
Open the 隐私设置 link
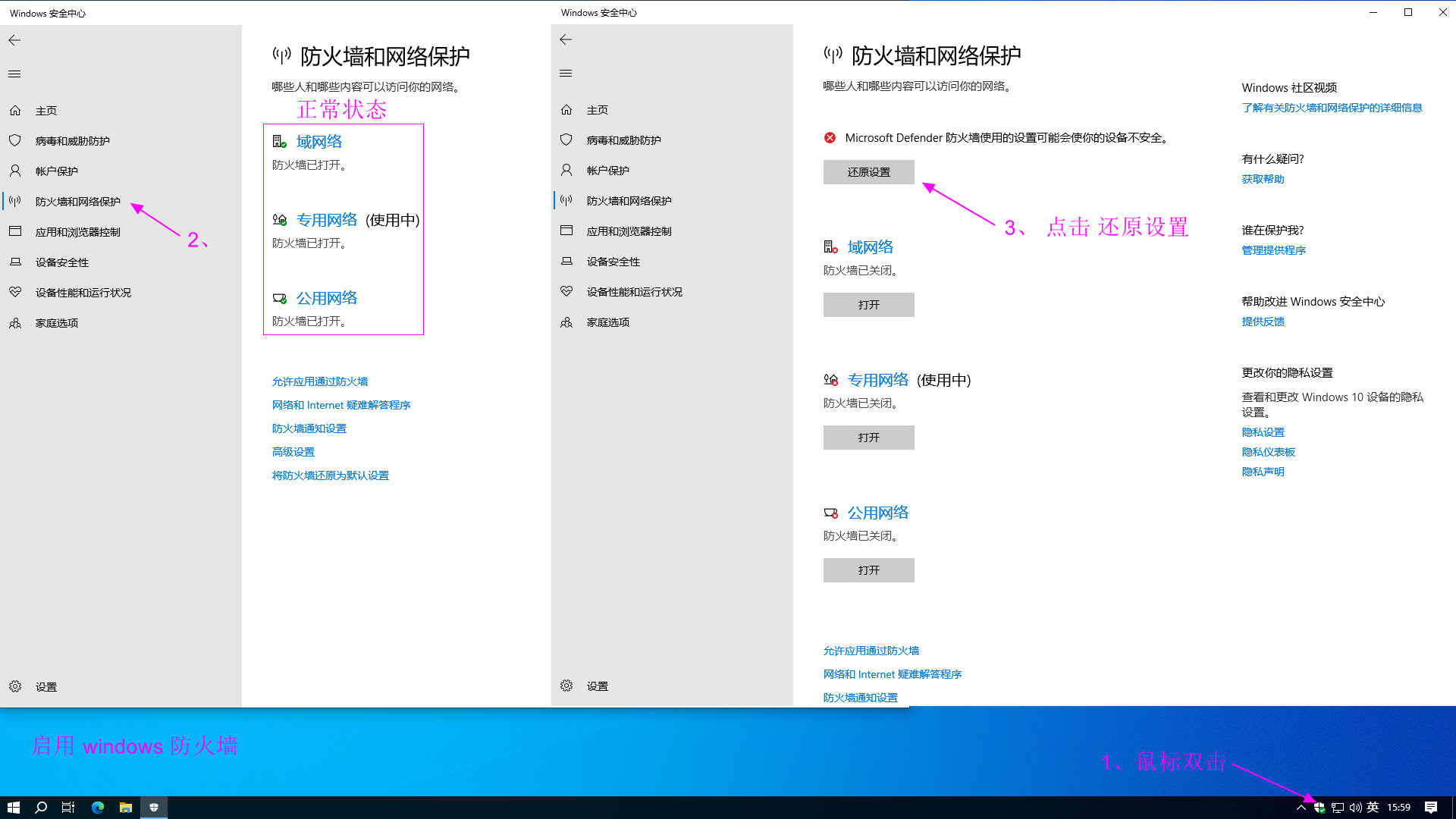pyautogui.click(x=1263, y=432)
